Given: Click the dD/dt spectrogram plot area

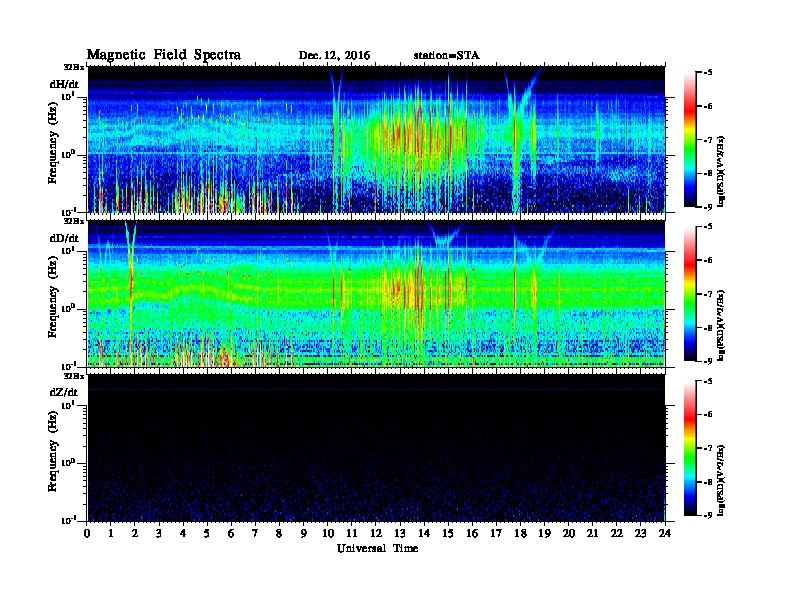Looking at the screenshot, I should pos(376,294).
